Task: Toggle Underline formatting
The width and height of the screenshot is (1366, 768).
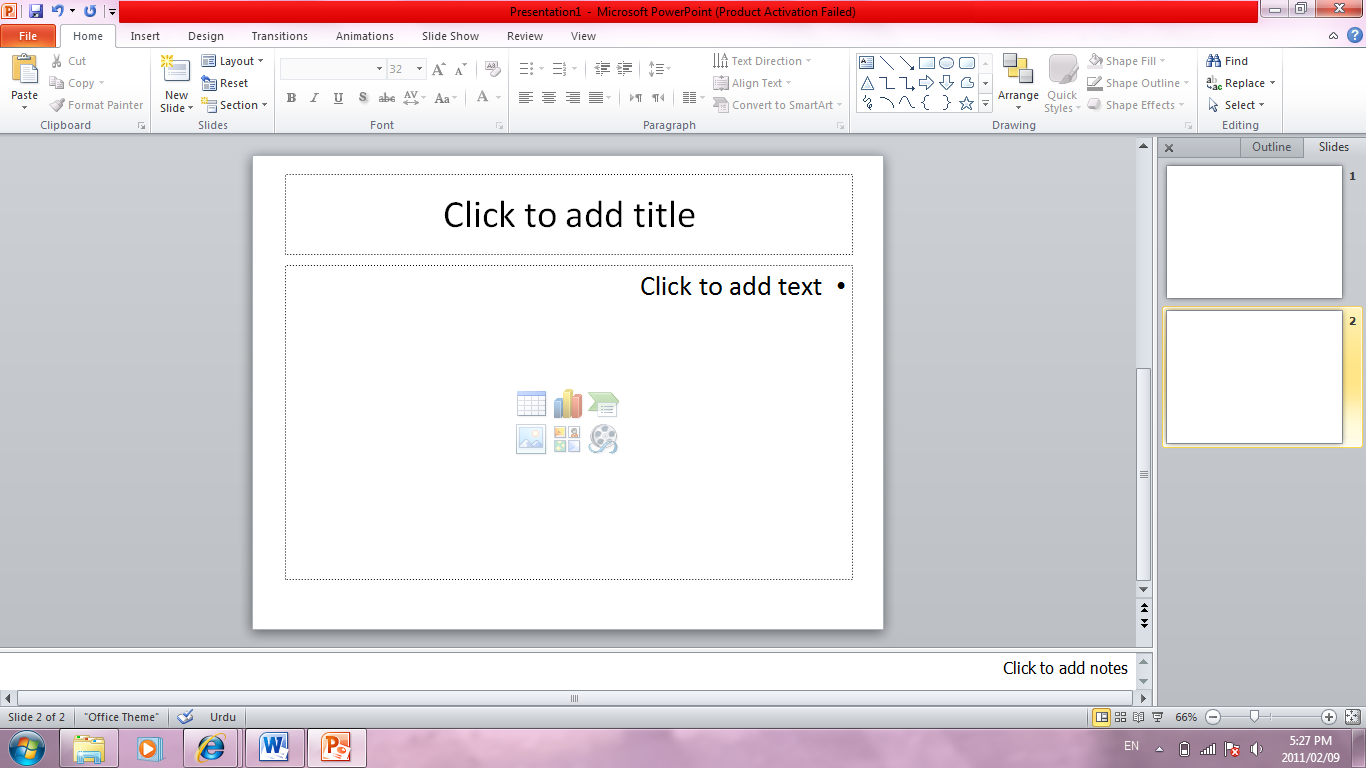Action: pos(338,98)
